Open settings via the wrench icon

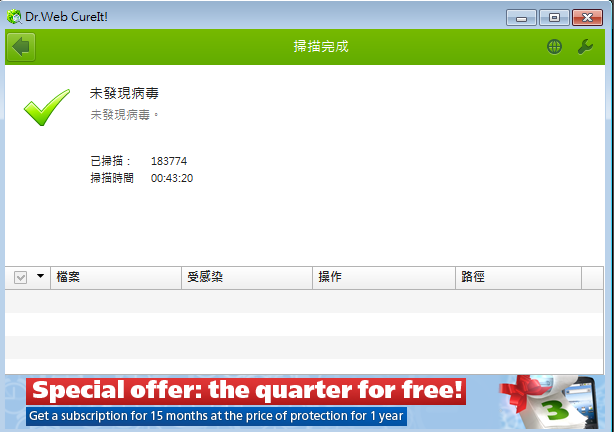click(585, 47)
